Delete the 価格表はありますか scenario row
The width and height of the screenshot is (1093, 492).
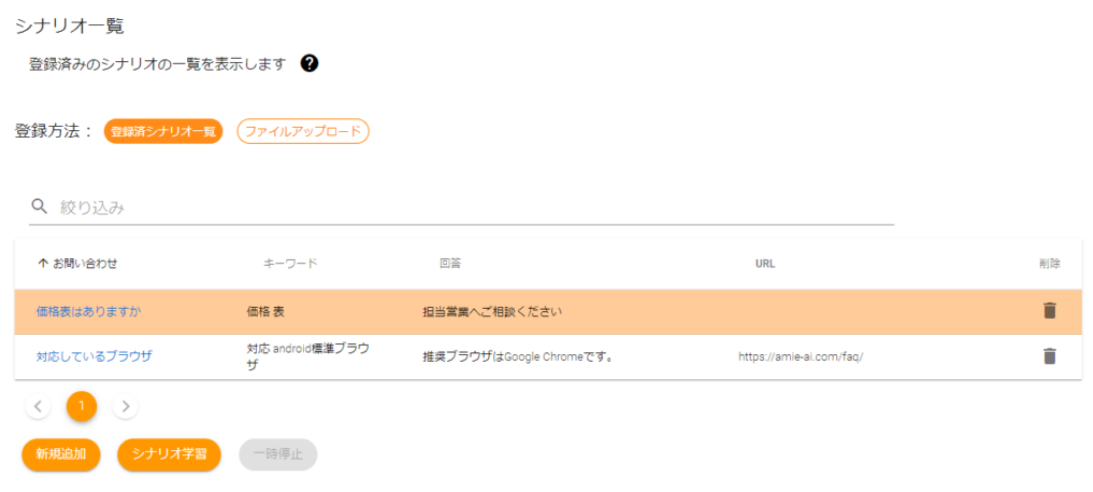coord(1049,311)
